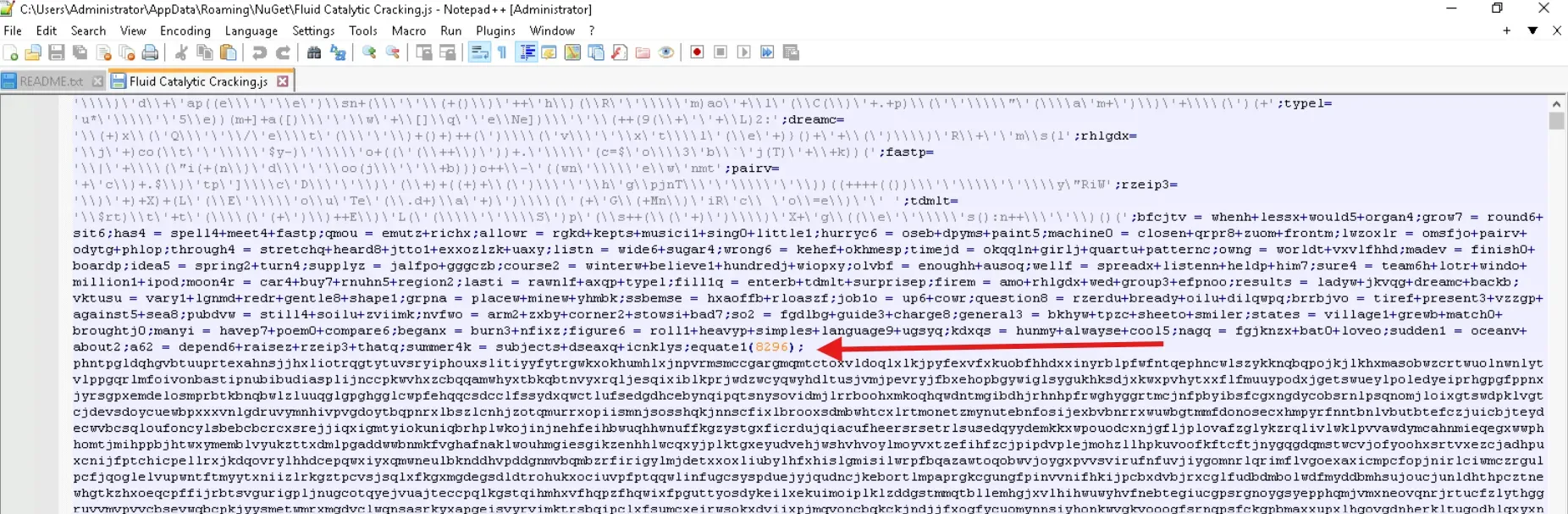The image size is (1568, 514).
Task: Click the Copy toolbar icon
Action: 205,53
